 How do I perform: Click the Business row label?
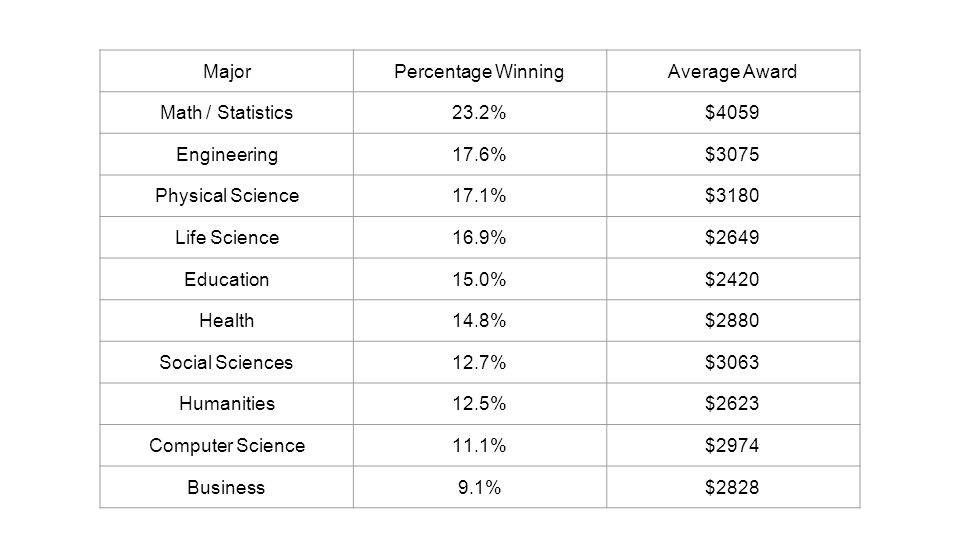227,487
